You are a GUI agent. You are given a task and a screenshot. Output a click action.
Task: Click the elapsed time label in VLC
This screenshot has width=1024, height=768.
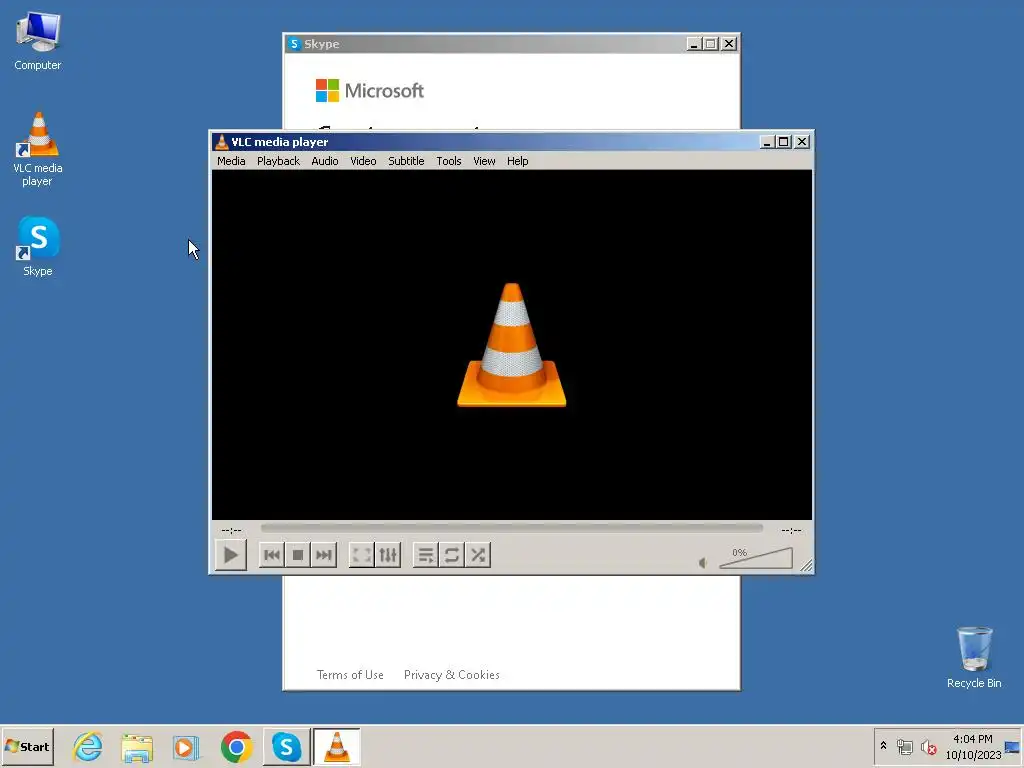(x=231, y=530)
